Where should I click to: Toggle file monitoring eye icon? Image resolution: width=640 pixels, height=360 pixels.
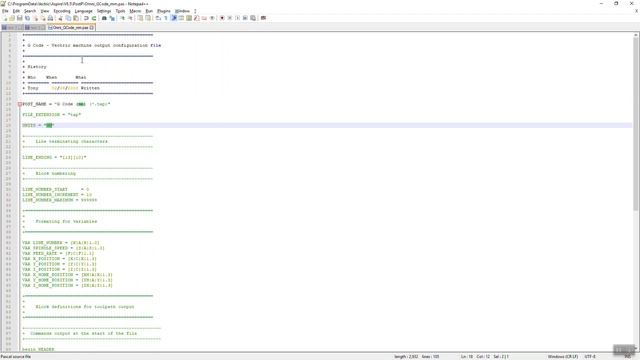[212, 18]
